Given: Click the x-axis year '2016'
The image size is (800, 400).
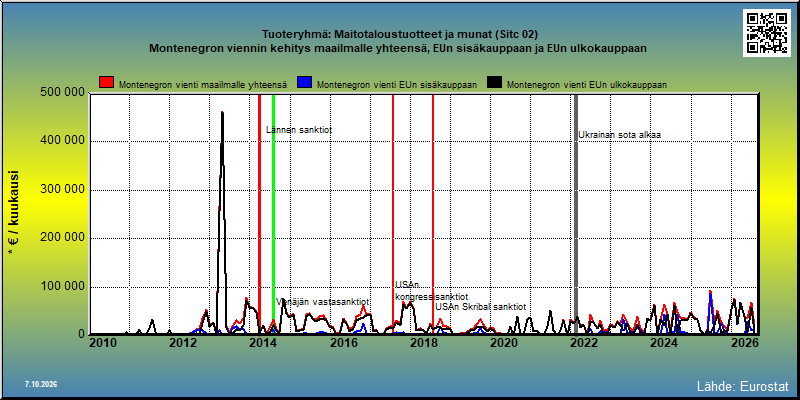Looking at the screenshot, I should coord(343,343).
